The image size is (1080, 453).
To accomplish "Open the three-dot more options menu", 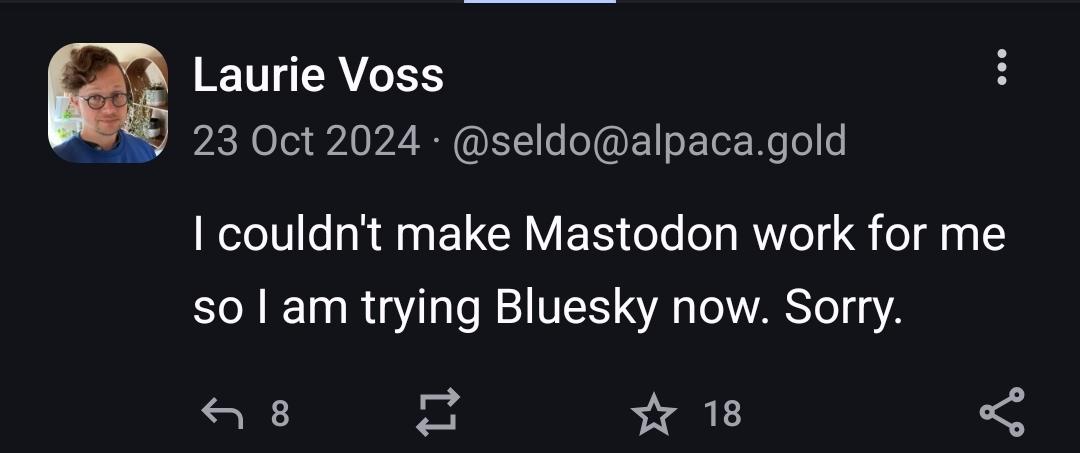I will click(x=1001, y=69).
